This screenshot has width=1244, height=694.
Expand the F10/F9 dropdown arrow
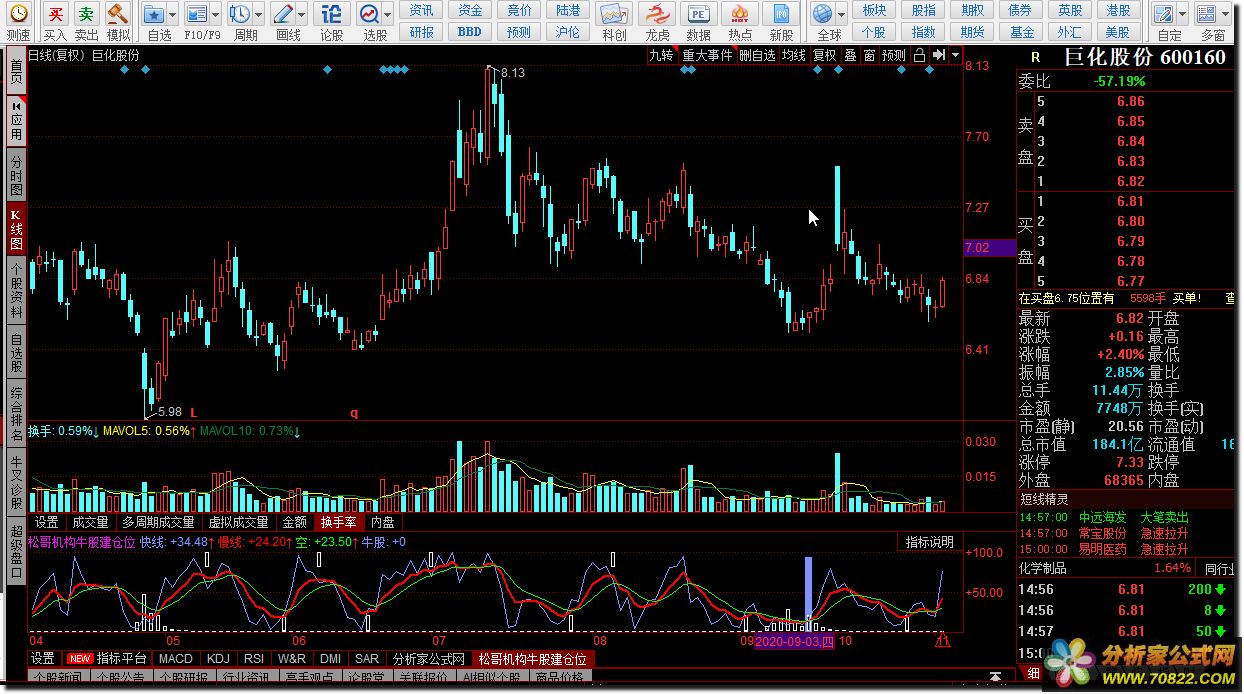click(x=216, y=15)
